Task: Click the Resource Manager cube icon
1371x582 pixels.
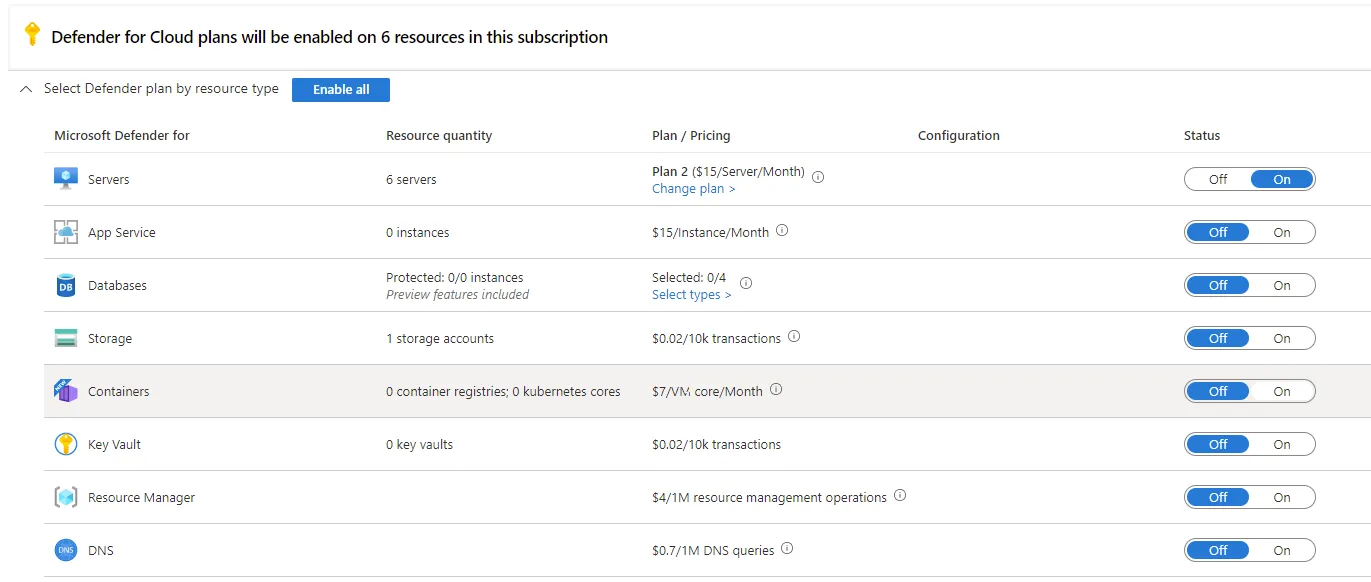Action: pos(65,497)
